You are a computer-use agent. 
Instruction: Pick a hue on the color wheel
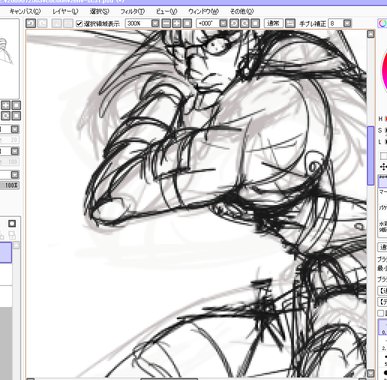coord(384,70)
